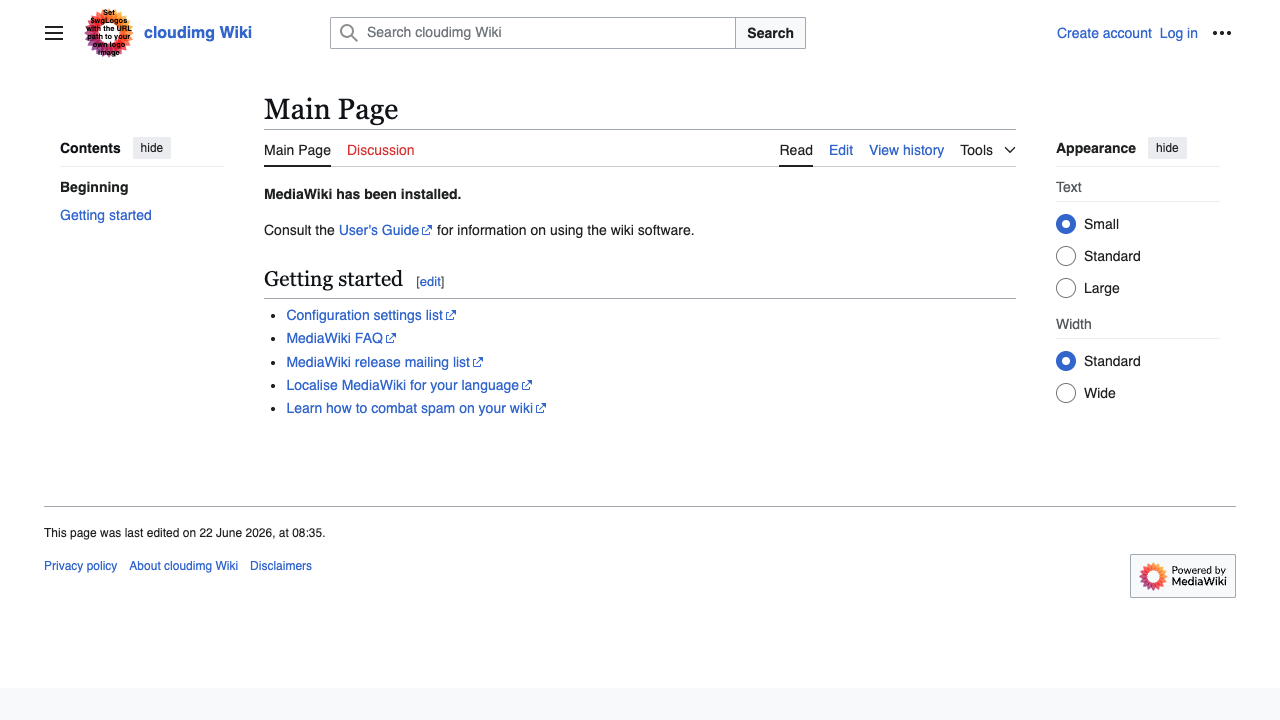This screenshot has height=720, width=1280.
Task: Select Large text size radio
Action: [x=1066, y=288]
